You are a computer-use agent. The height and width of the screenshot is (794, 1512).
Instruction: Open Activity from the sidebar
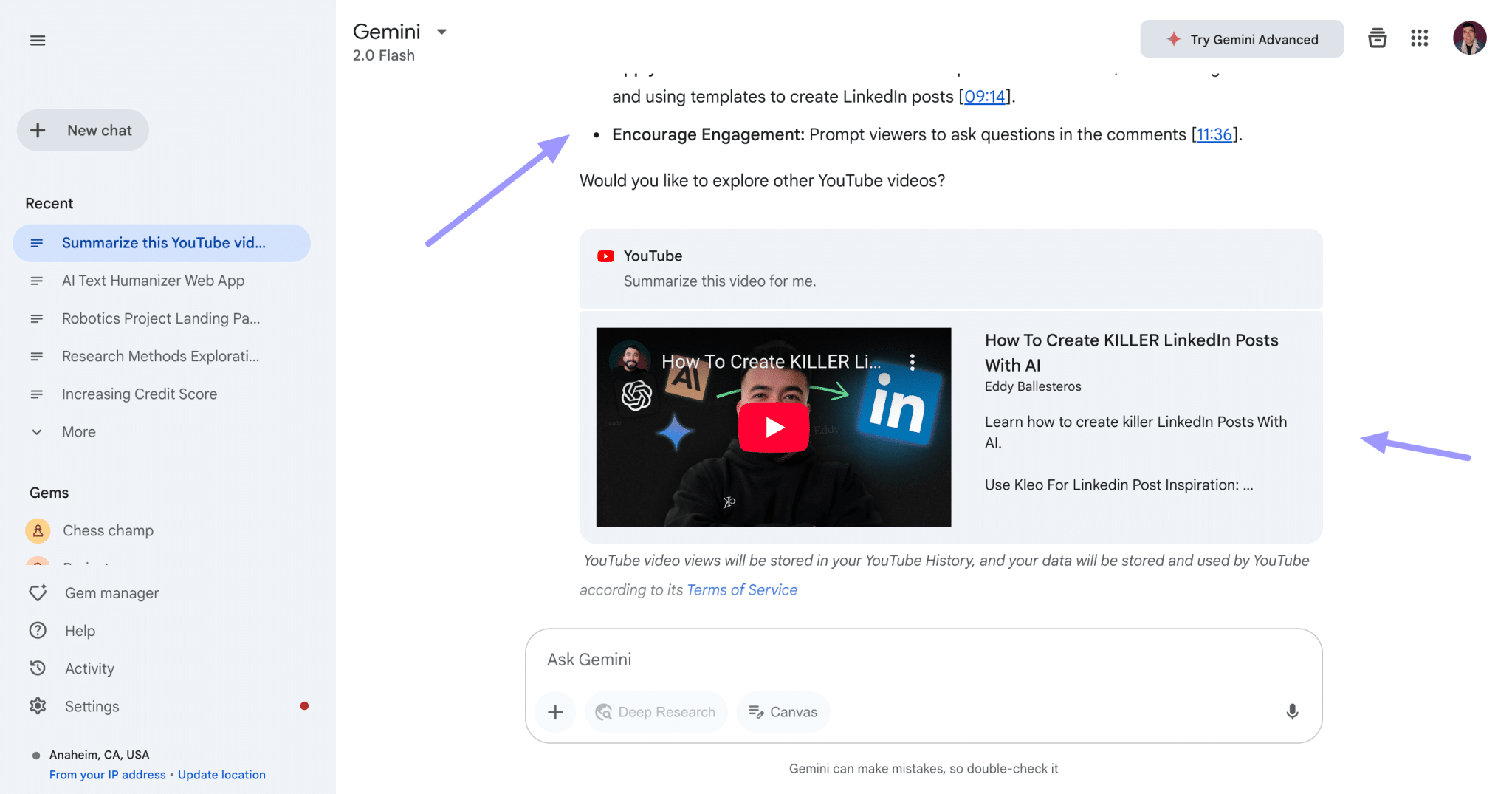(89, 668)
